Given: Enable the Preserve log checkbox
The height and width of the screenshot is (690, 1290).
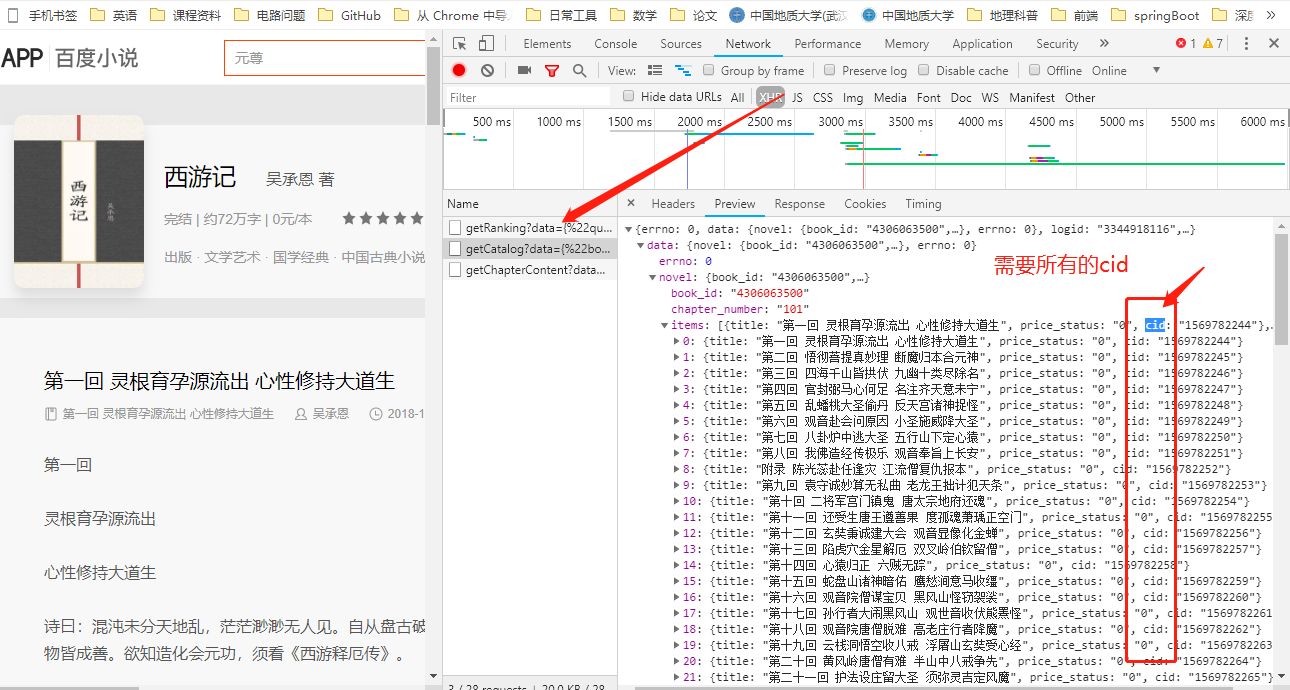Looking at the screenshot, I should coord(831,70).
